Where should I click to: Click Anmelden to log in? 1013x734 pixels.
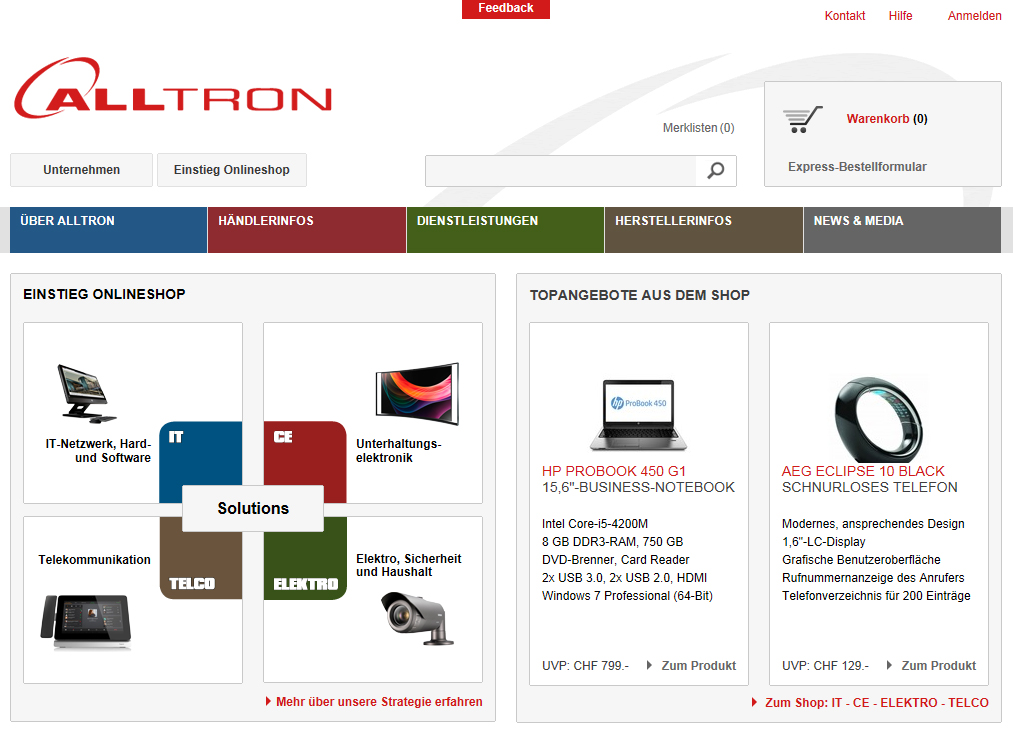(x=974, y=16)
